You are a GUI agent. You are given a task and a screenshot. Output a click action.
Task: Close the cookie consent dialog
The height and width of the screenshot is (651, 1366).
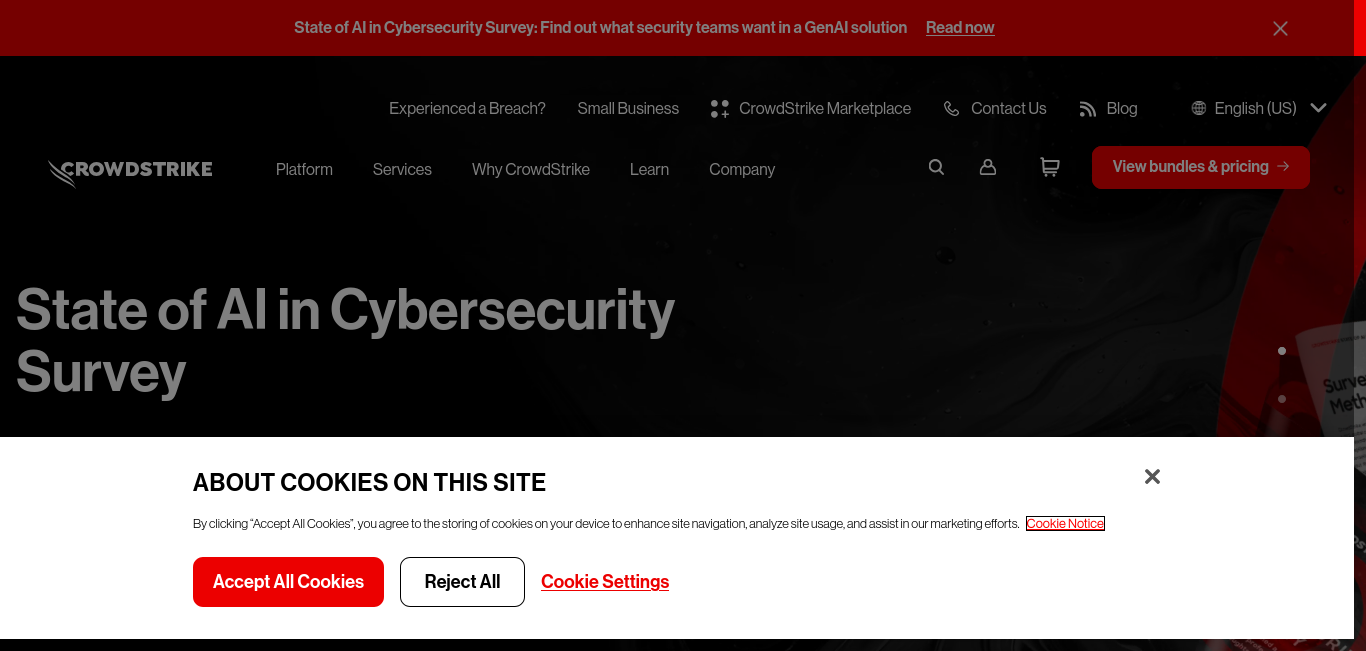pos(1152,477)
